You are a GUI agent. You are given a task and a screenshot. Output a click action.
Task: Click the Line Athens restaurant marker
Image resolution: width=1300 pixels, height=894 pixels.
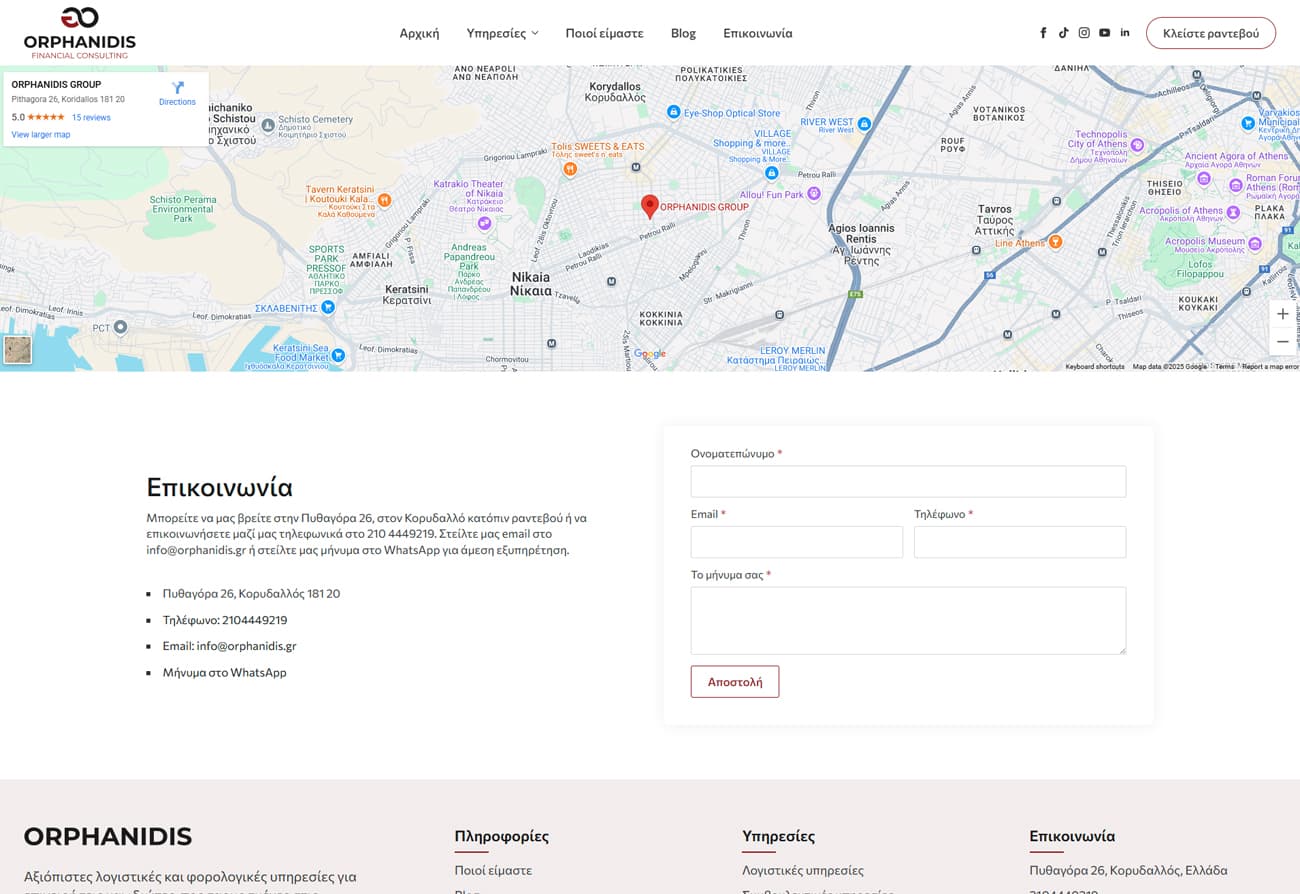tap(1055, 242)
